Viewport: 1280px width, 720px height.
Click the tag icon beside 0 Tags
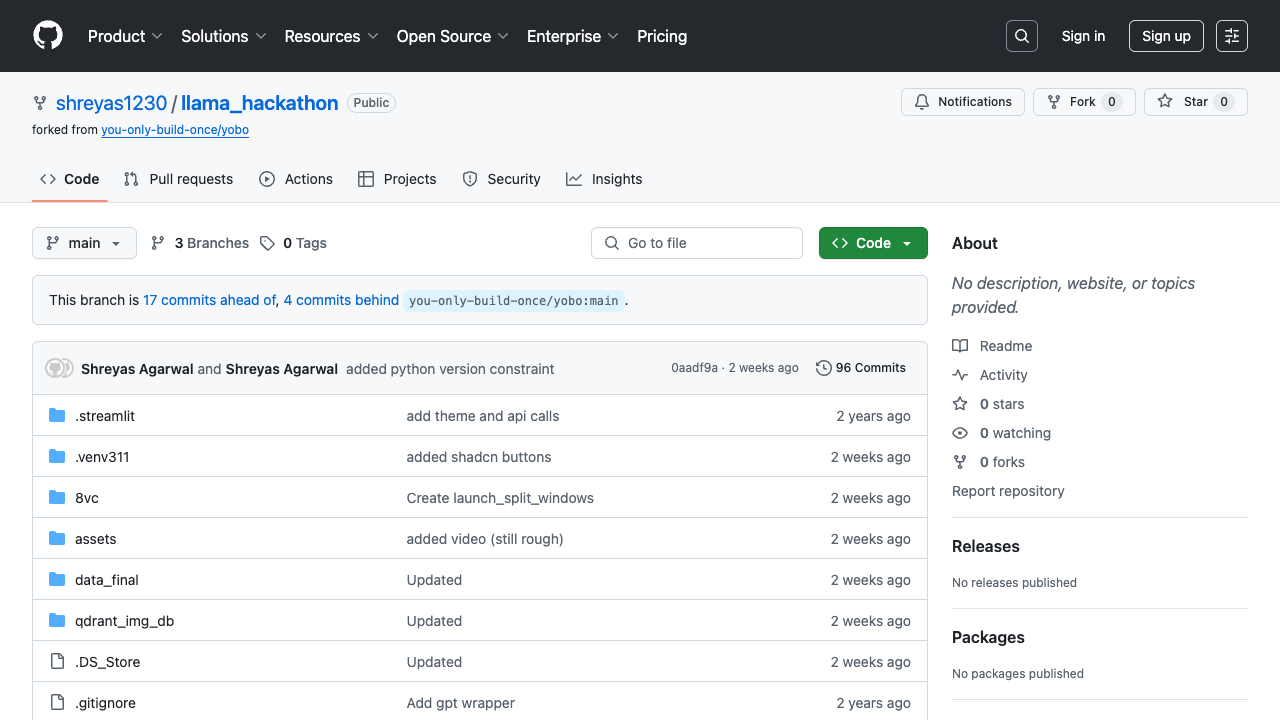point(267,243)
